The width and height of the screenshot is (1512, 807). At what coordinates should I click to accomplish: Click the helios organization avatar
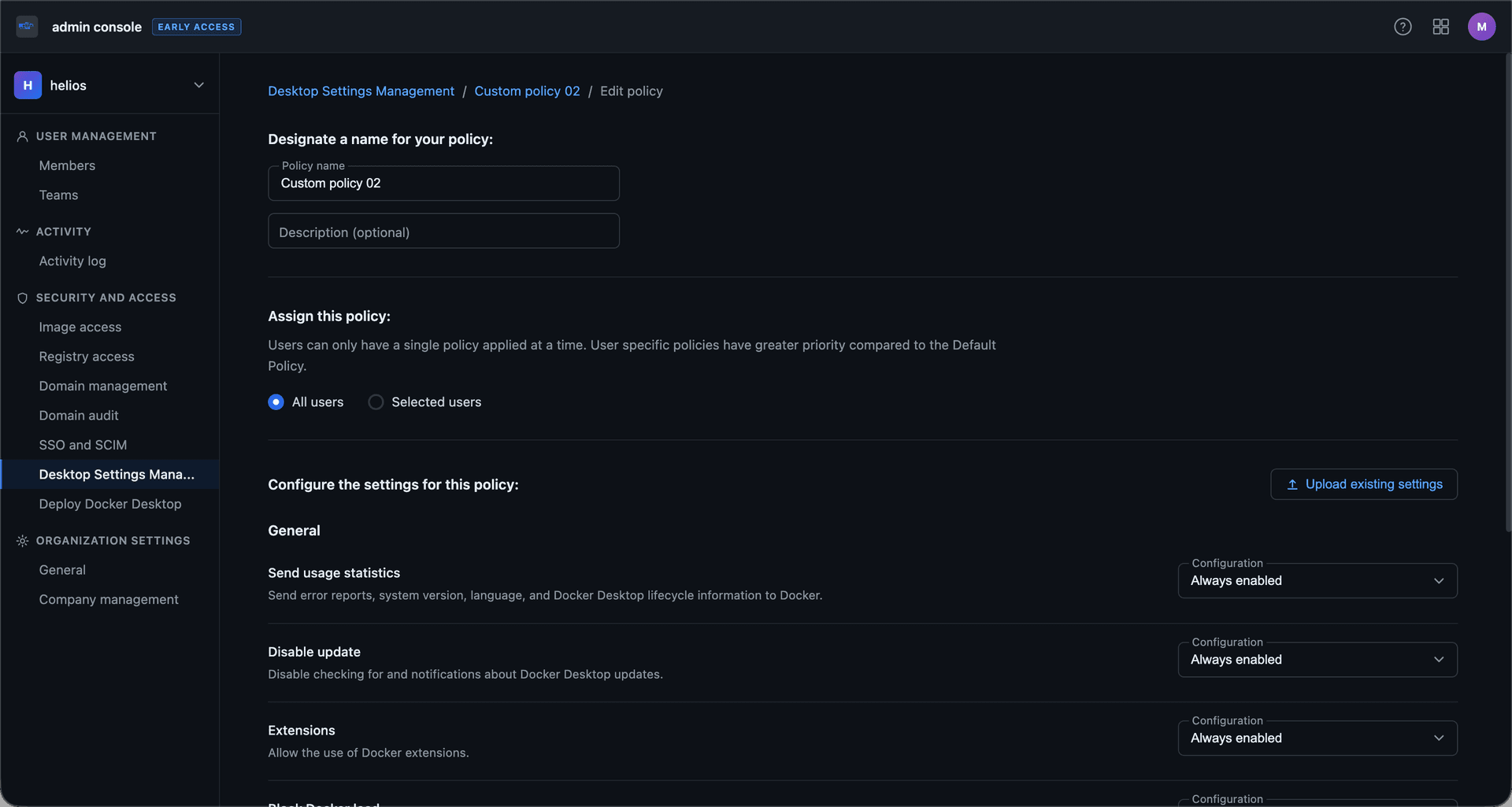(x=28, y=85)
